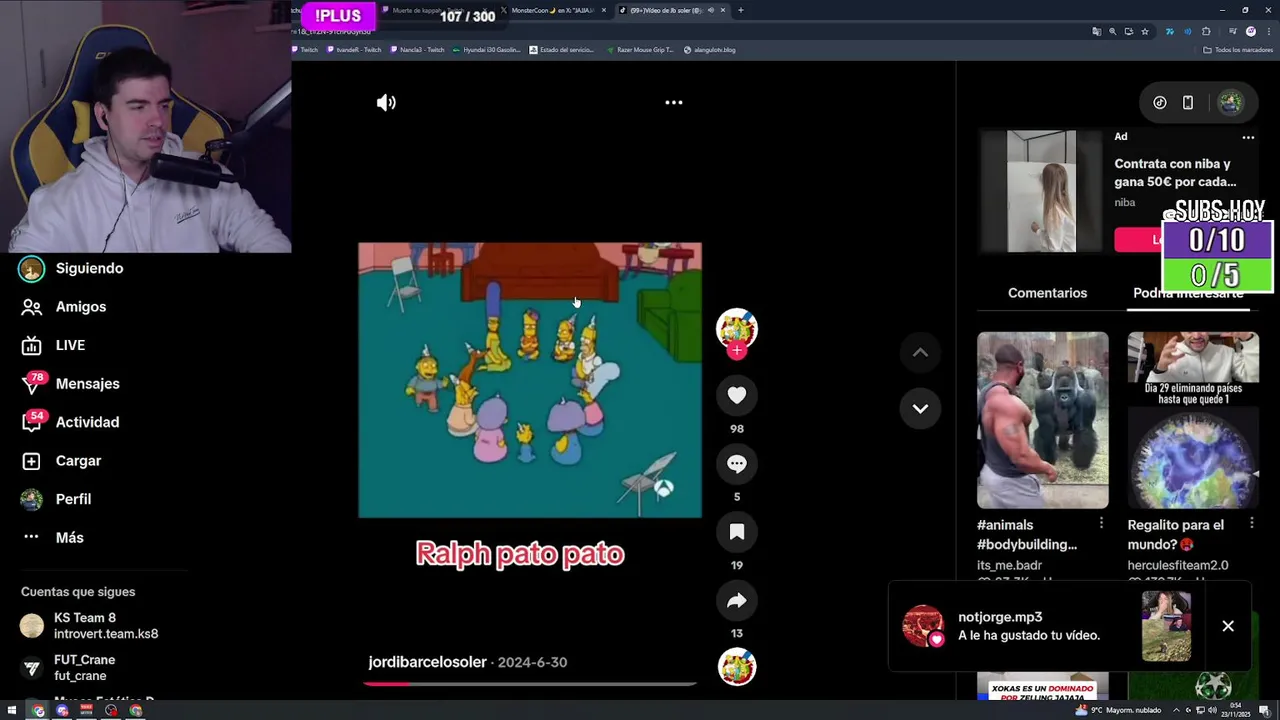Image resolution: width=1280 pixels, height=720 pixels.
Task: Open the profile avatar in top right
Action: 1231,102
